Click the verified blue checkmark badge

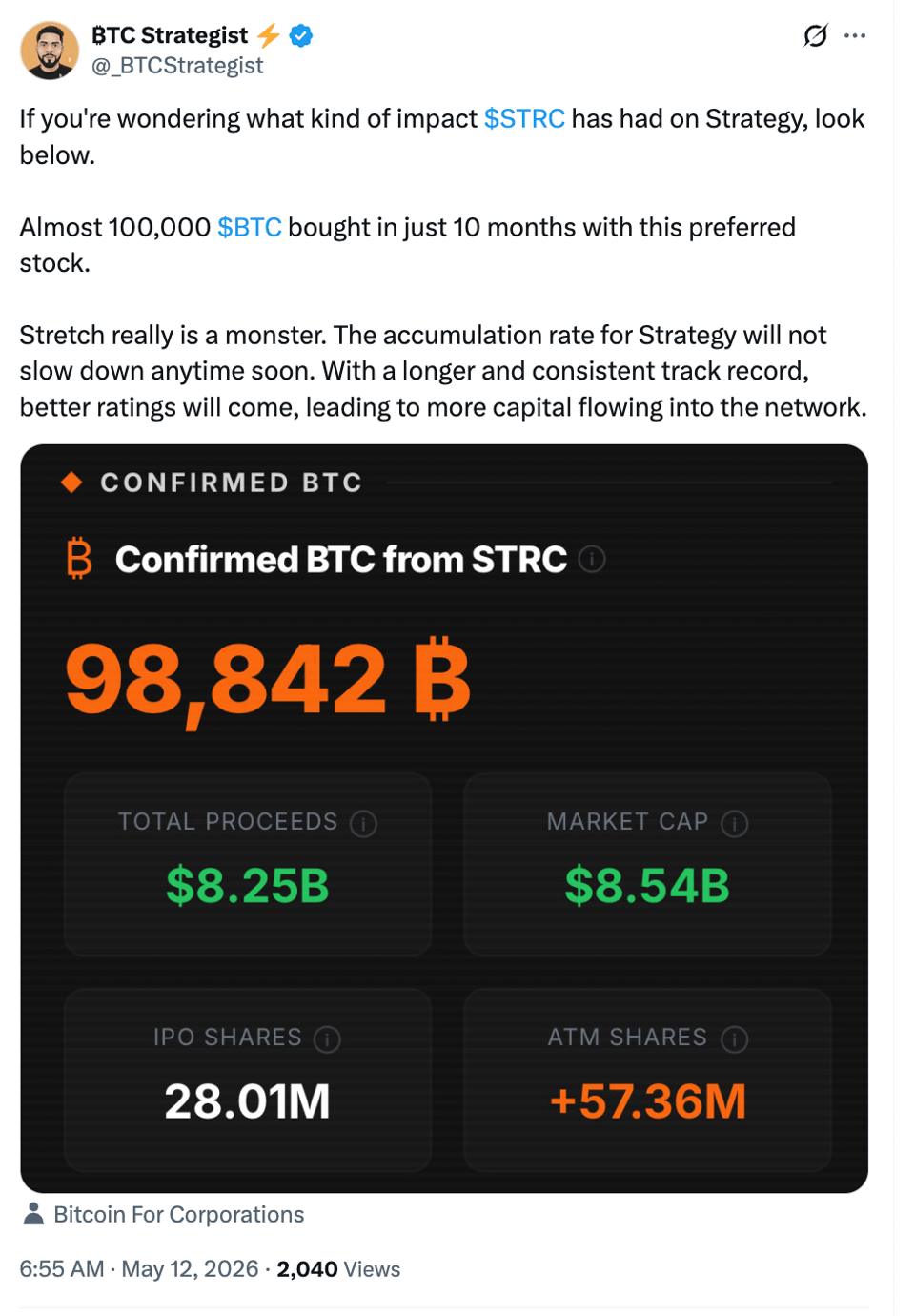pyautogui.click(x=301, y=36)
